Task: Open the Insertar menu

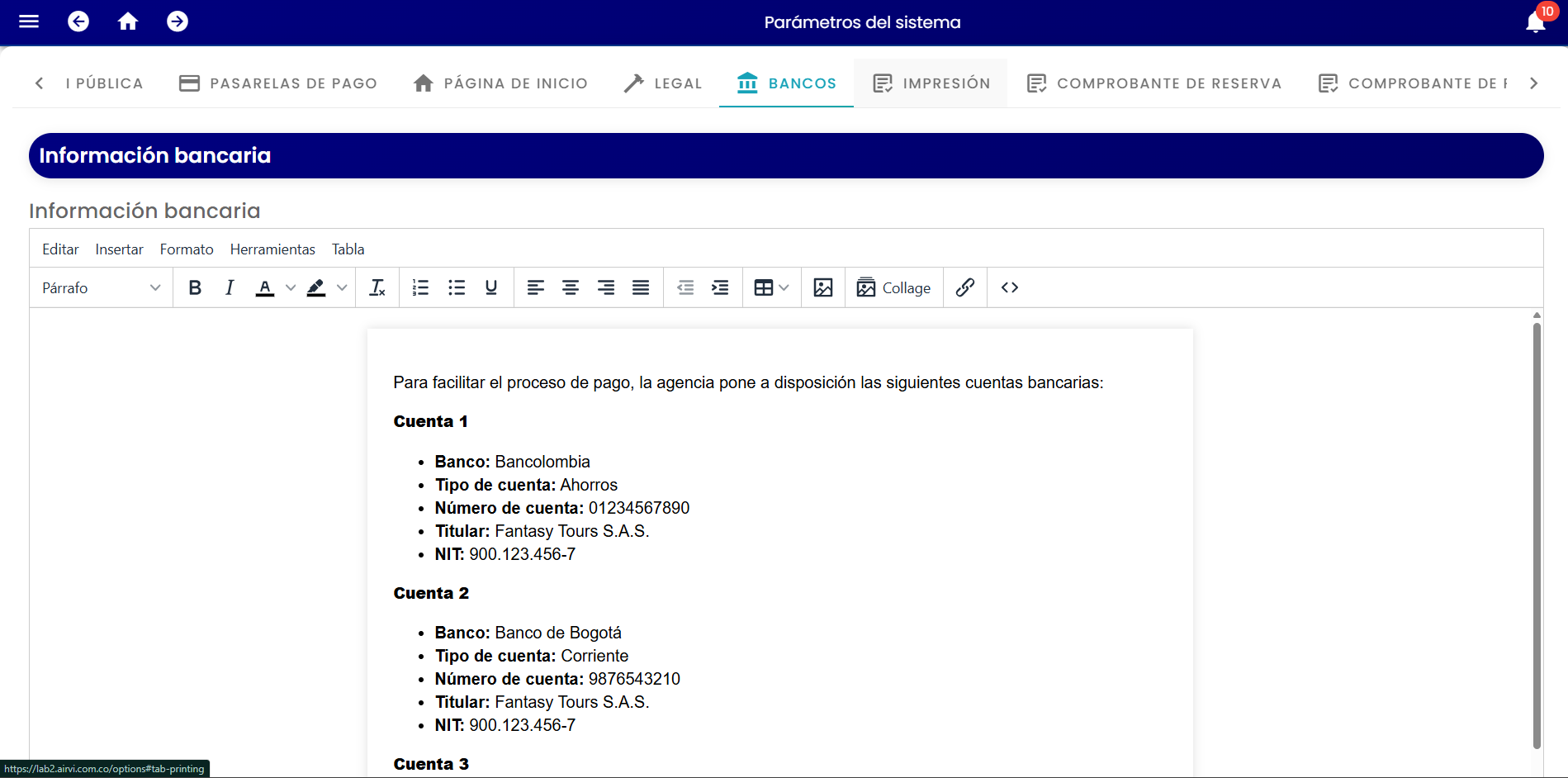Action: pyautogui.click(x=119, y=249)
